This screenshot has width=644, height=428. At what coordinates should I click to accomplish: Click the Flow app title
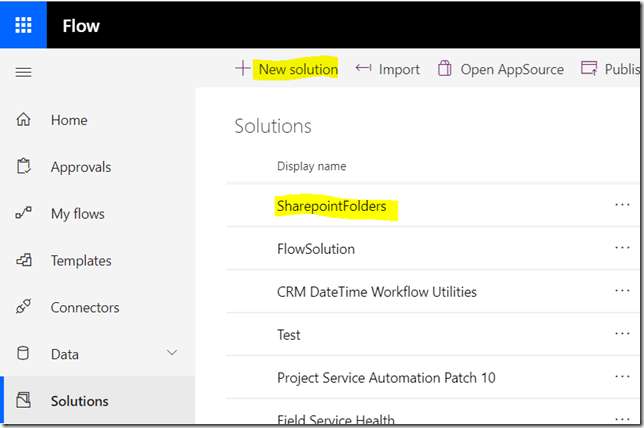(x=81, y=26)
